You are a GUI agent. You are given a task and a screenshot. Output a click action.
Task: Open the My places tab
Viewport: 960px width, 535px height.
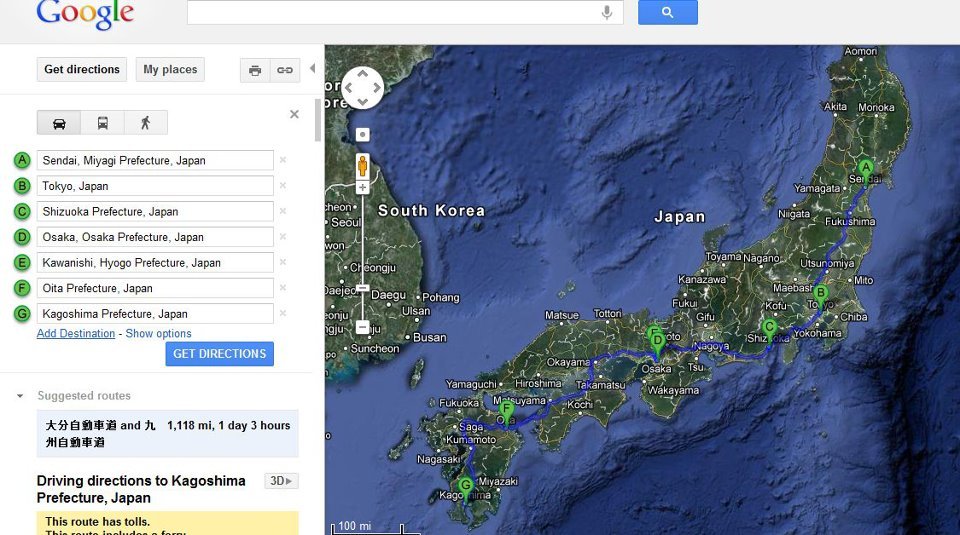tap(170, 70)
